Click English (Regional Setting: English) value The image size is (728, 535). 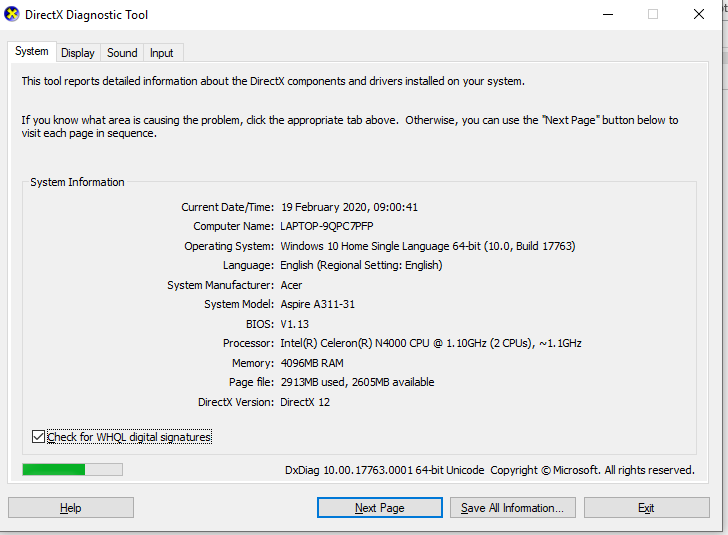[x=361, y=265]
